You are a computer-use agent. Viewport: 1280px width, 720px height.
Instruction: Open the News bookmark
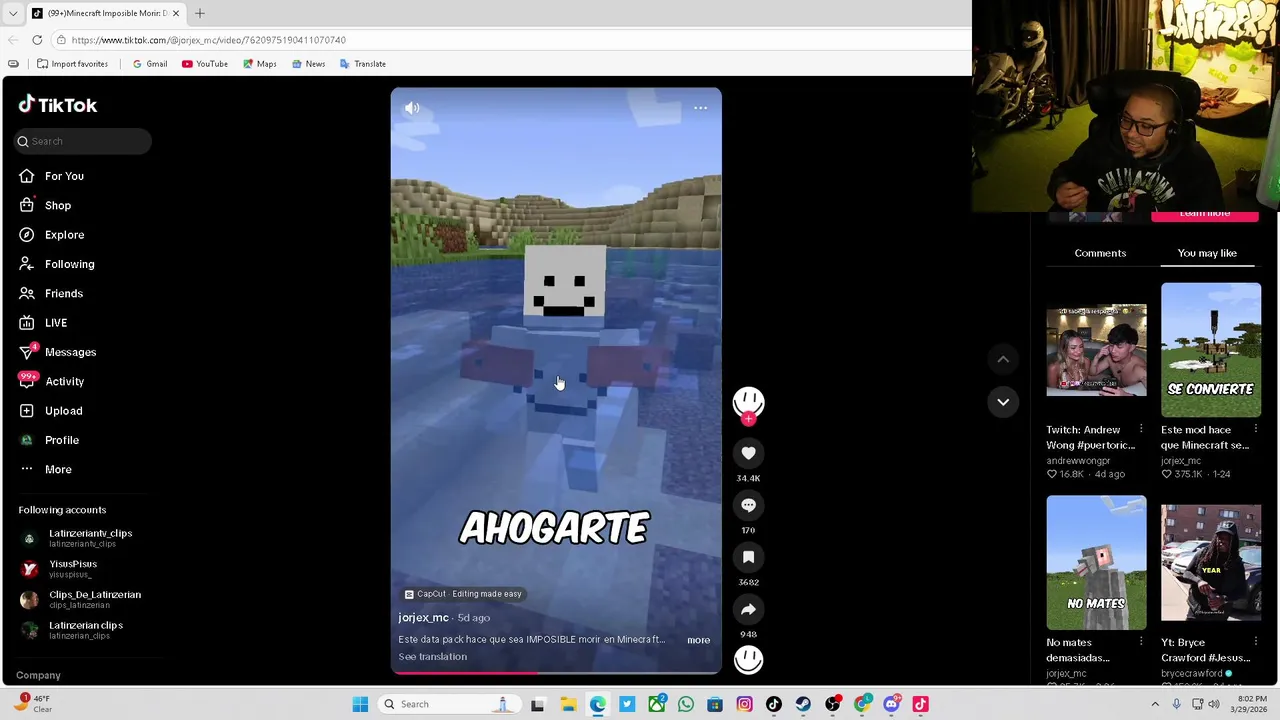tap(308, 64)
